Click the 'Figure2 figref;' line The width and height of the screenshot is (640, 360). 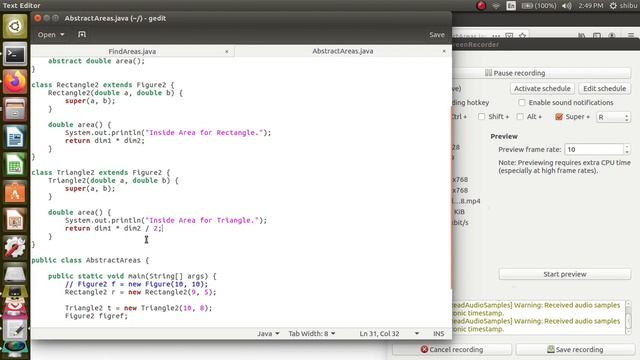pyautogui.click(x=96, y=316)
